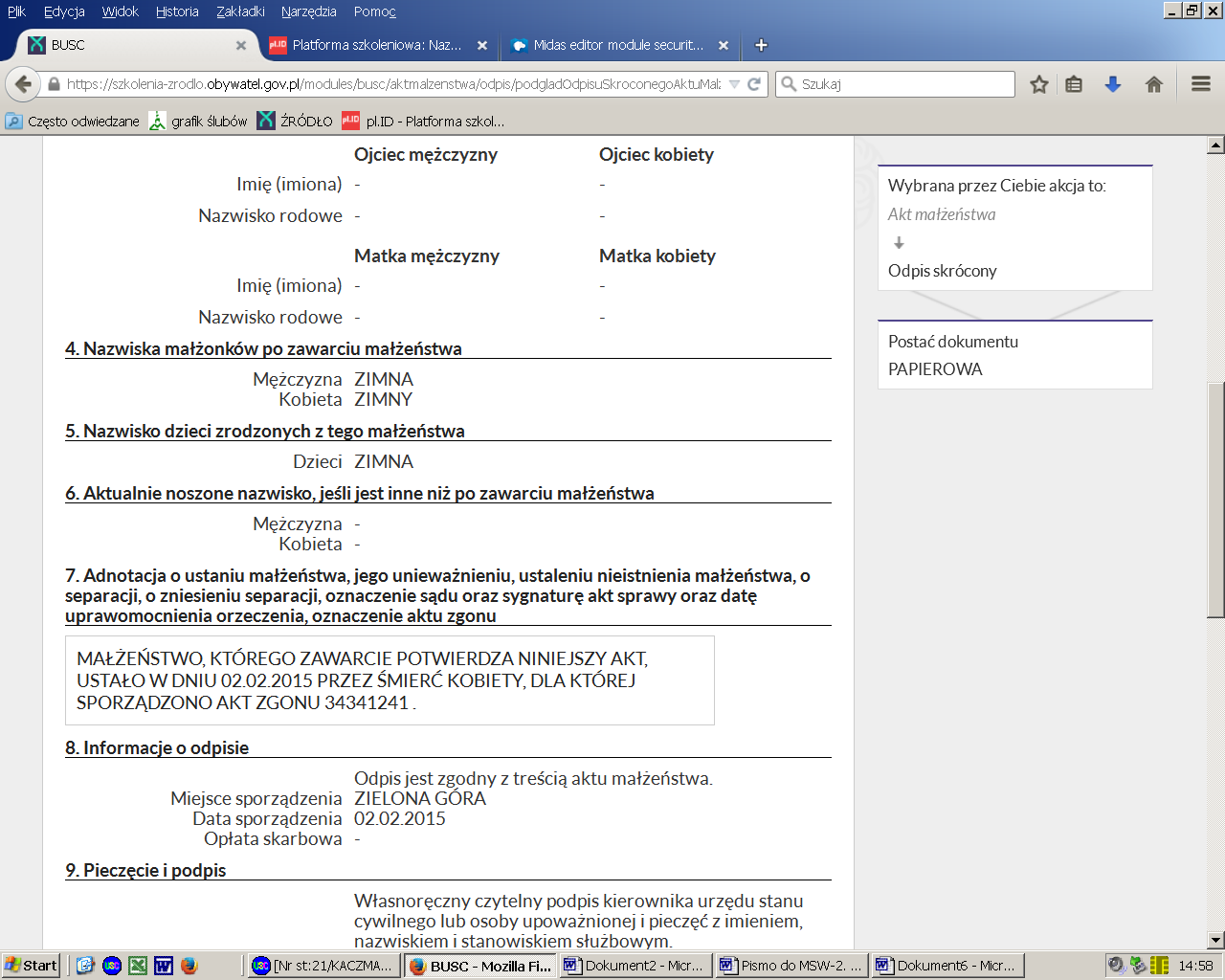Open the Często odwiedzane bookmark

coord(73,121)
